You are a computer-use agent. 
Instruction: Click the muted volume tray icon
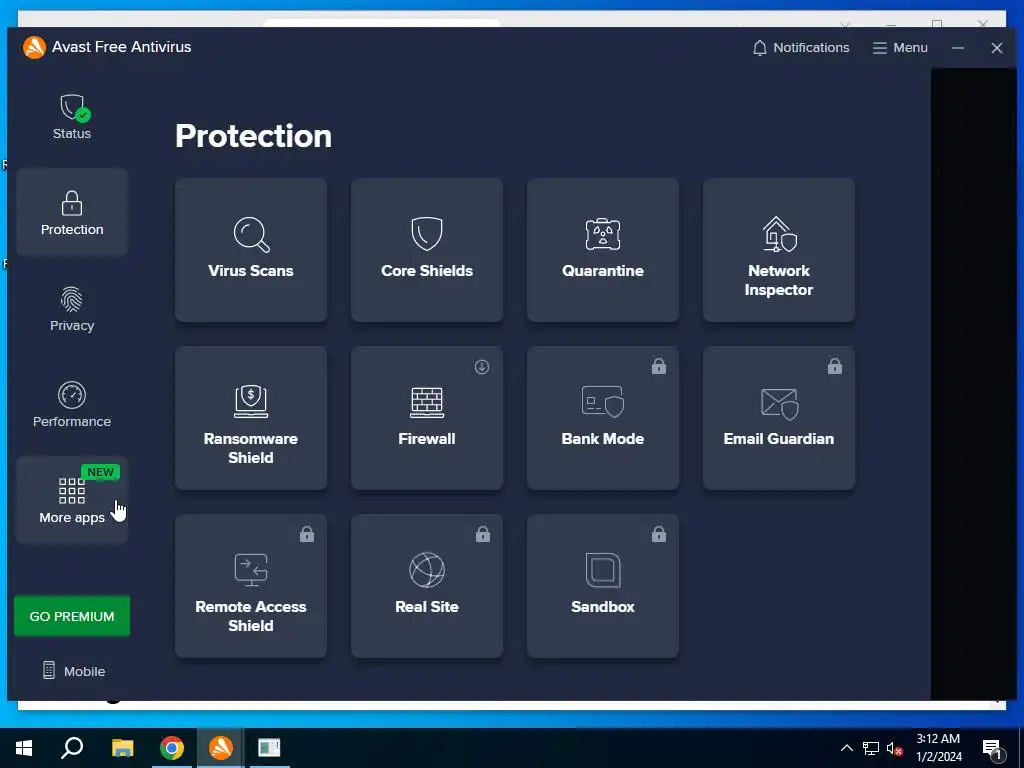coord(895,748)
